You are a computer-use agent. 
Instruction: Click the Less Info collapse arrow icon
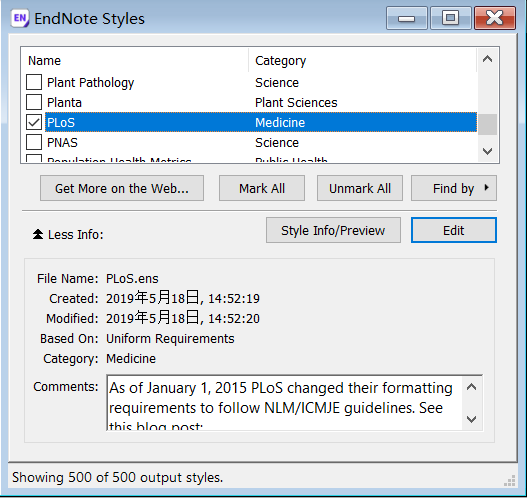pyautogui.click(x=38, y=234)
